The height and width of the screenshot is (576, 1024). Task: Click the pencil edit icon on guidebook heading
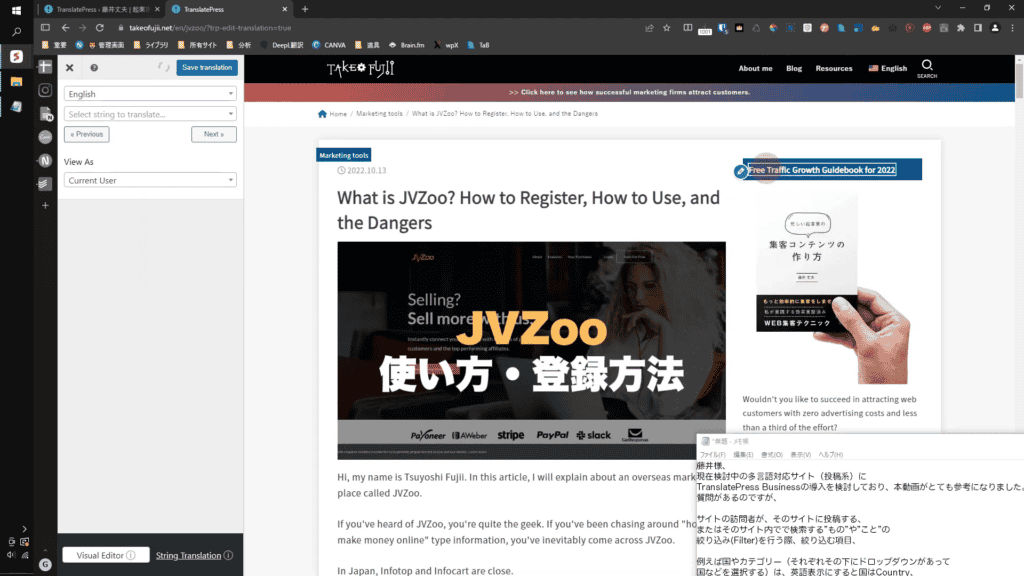(740, 171)
